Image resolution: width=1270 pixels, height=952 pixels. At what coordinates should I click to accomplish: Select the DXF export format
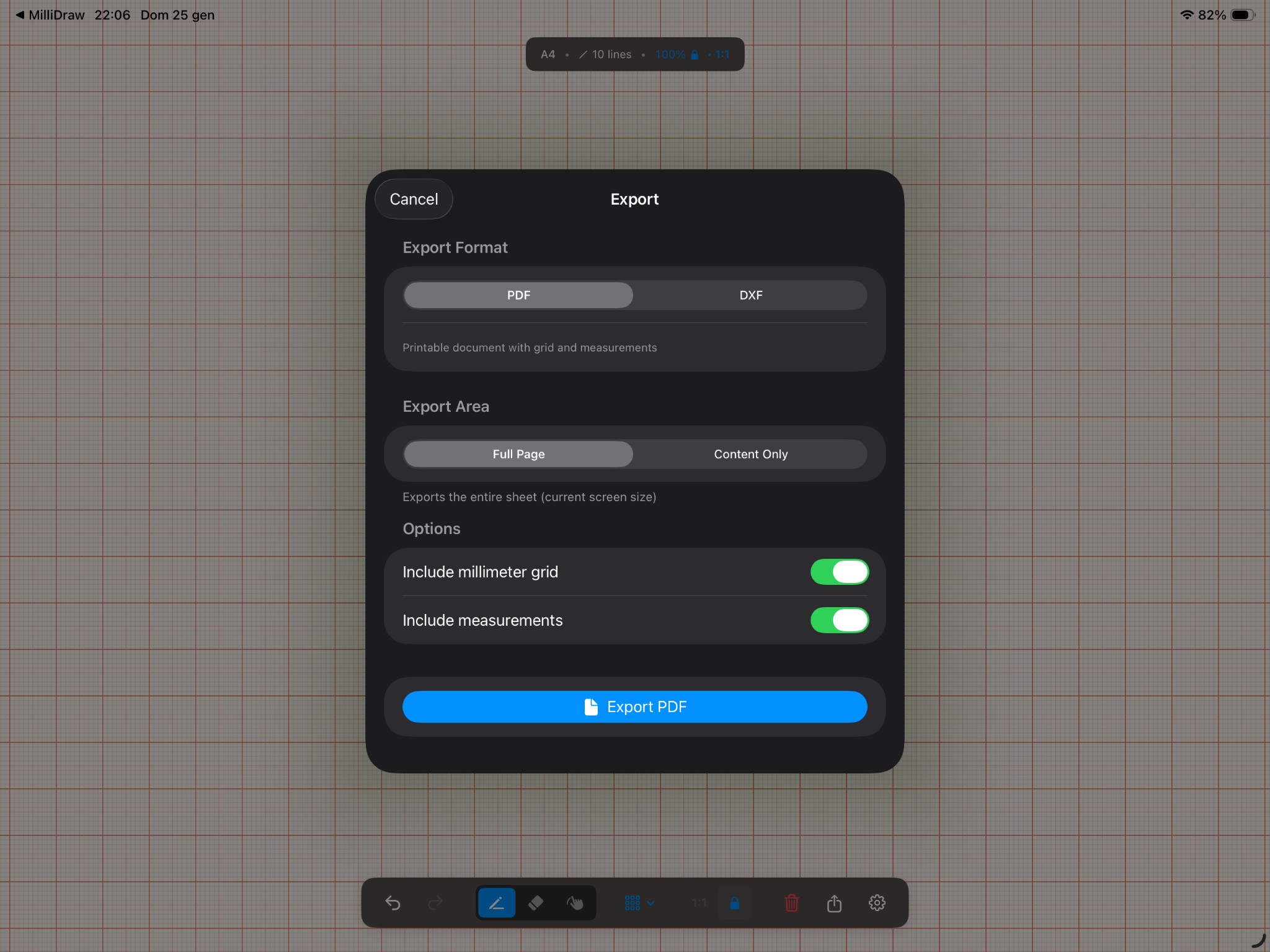[750, 295]
